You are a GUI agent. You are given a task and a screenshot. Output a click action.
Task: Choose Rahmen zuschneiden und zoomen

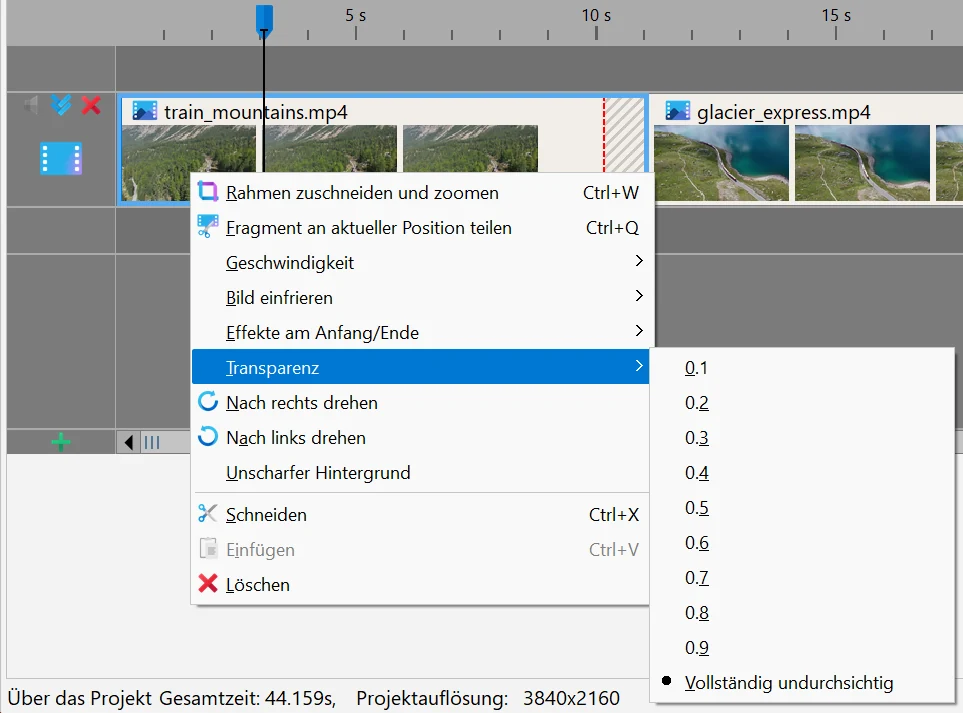click(x=420, y=193)
